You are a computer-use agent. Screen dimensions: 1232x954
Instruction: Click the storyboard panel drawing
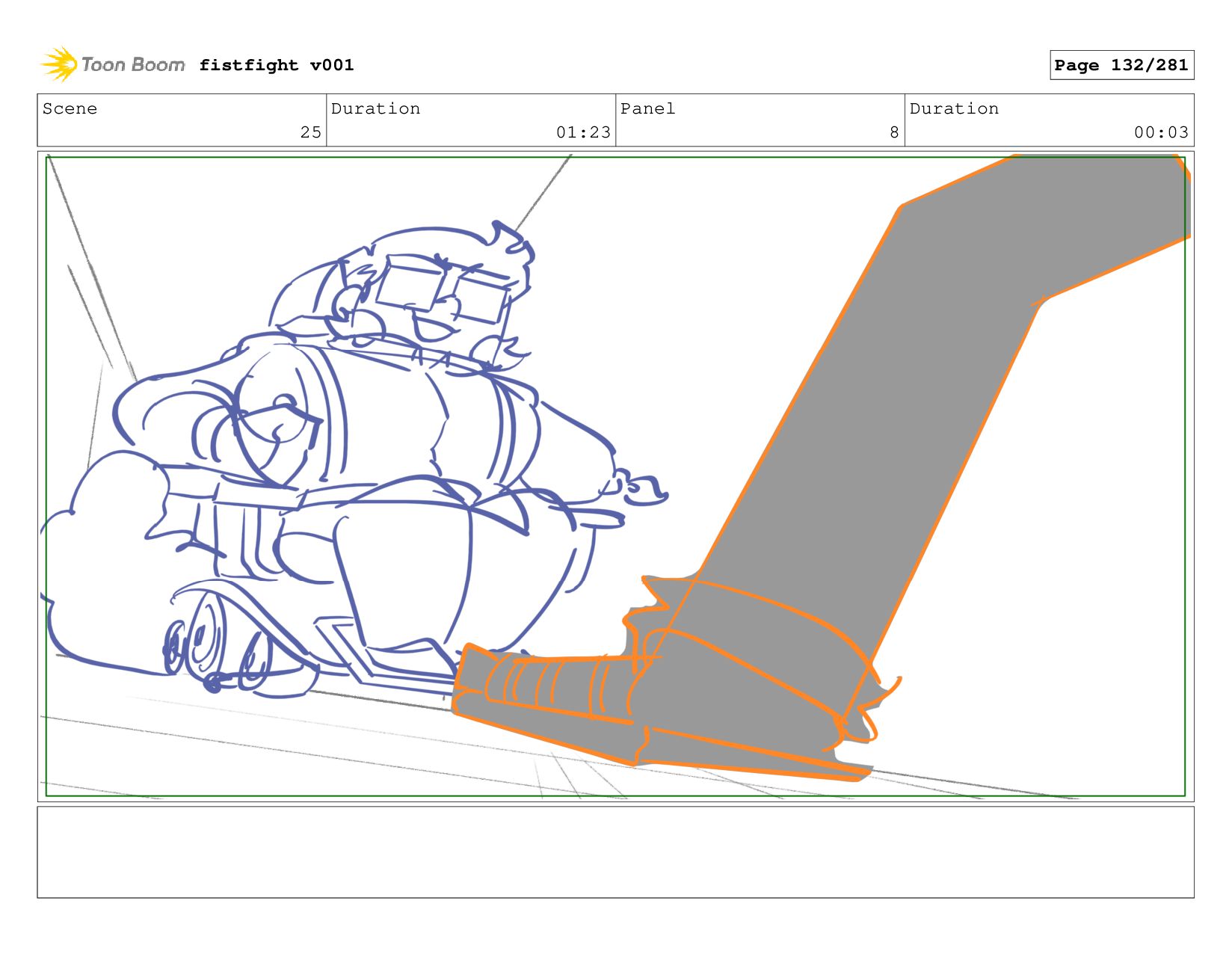(615, 476)
